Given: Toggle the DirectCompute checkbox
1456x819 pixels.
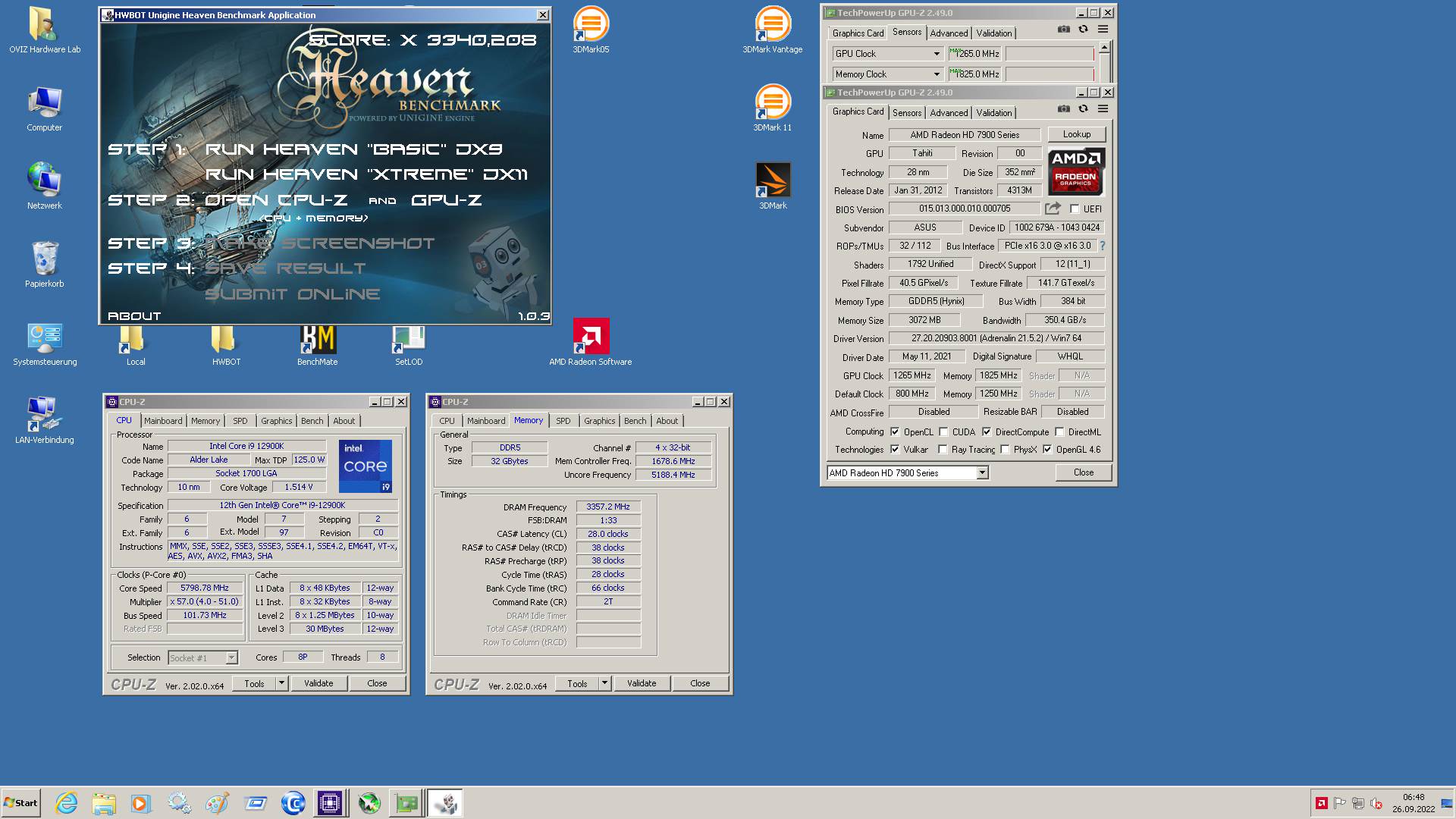Looking at the screenshot, I should [987, 431].
